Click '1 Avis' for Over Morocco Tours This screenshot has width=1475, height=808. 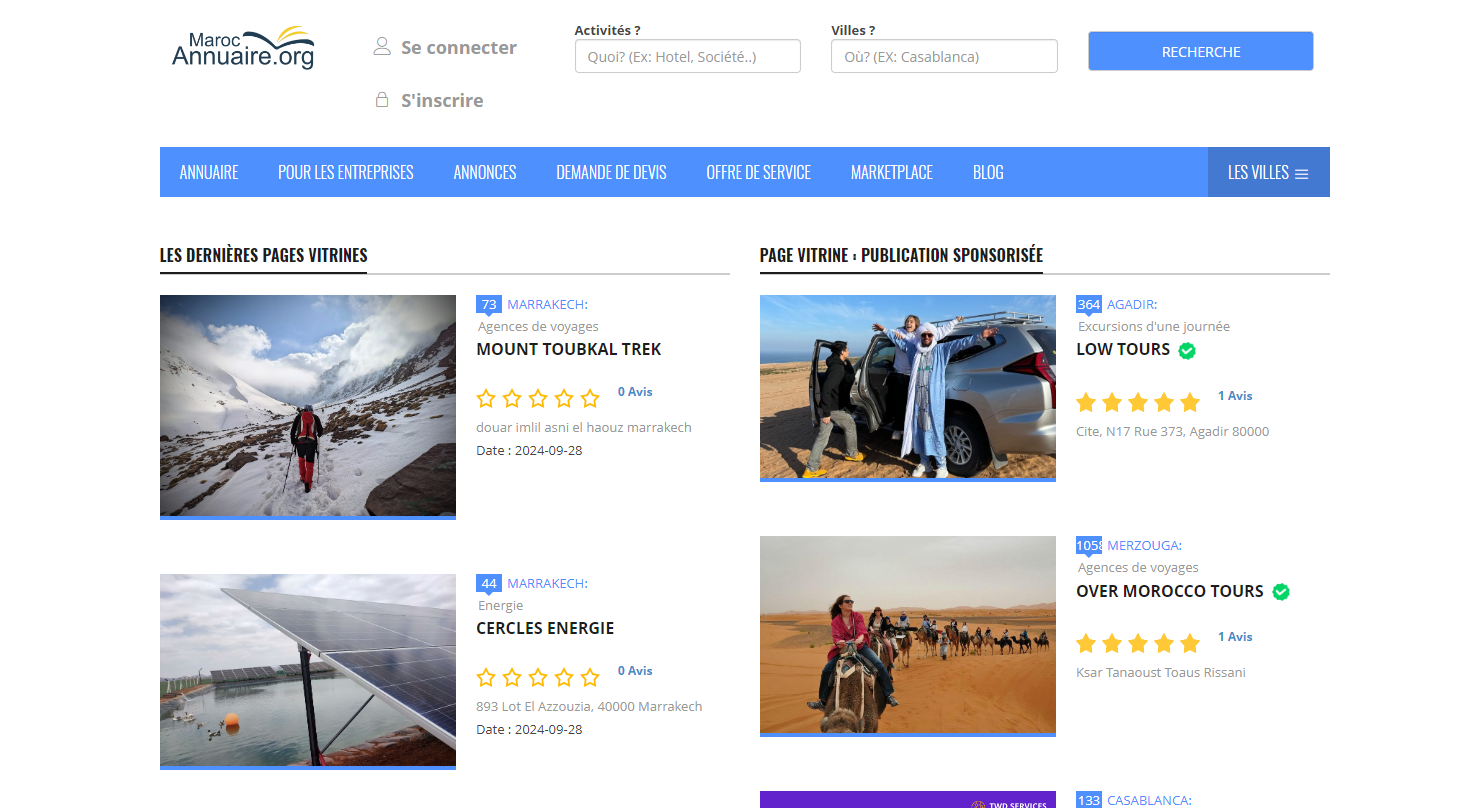coord(1235,637)
